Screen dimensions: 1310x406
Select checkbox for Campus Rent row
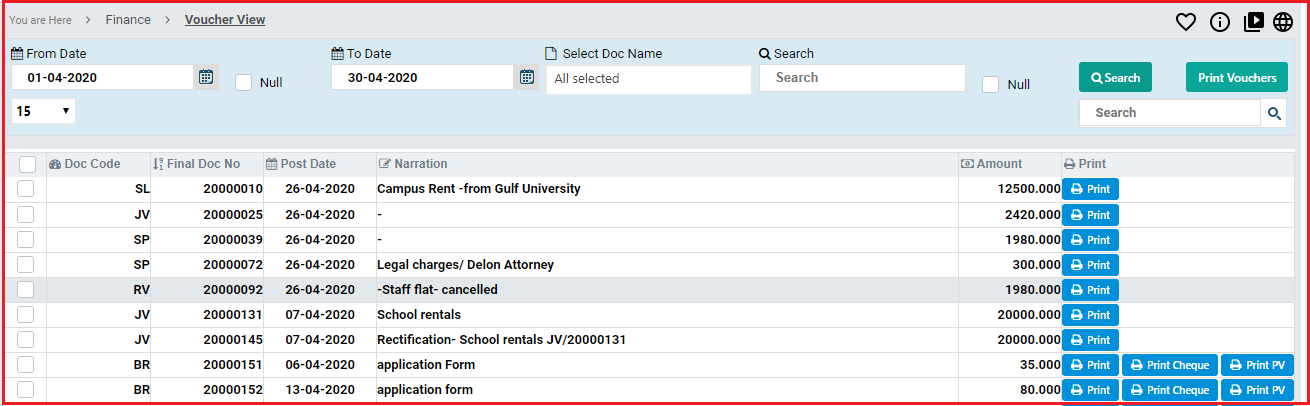(26, 188)
